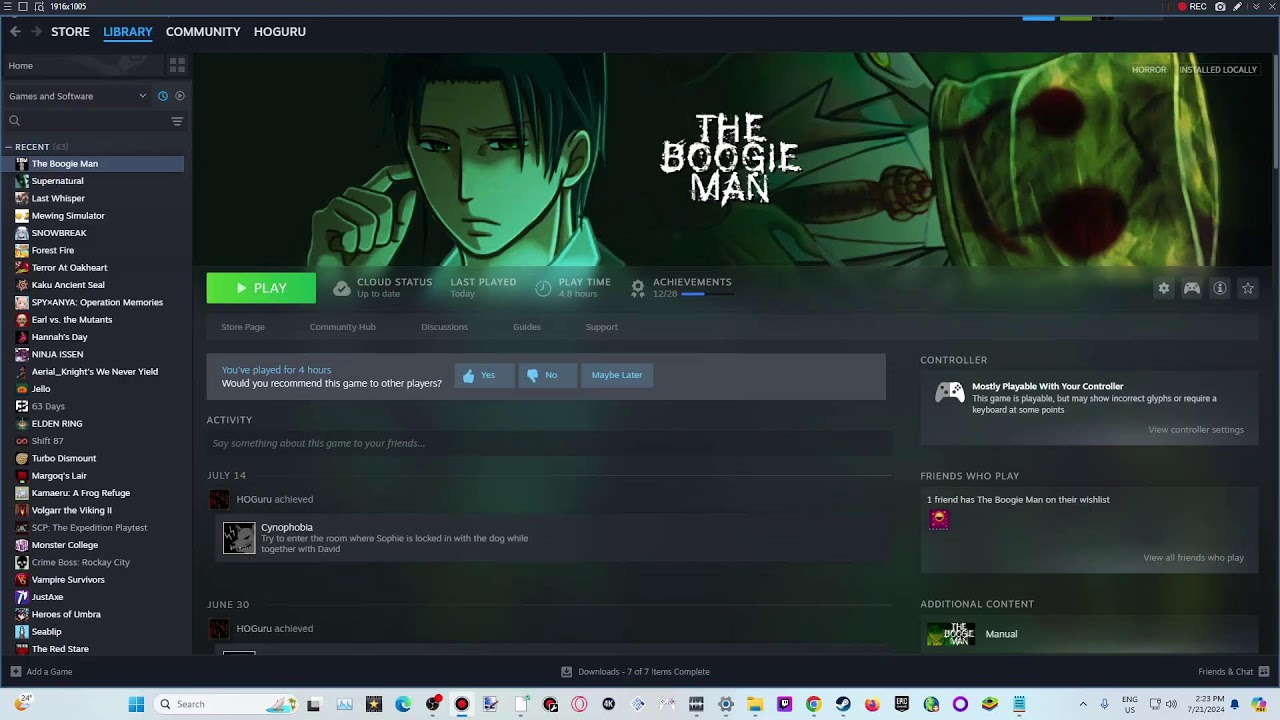
Task: Click the Play Time clock icon
Action: [543, 288]
